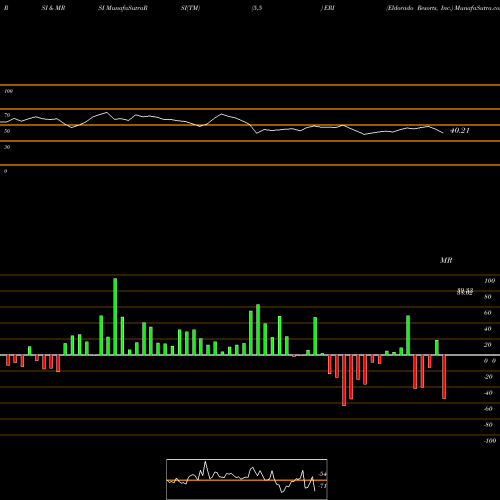
Task: Click the MR axis label -20
Action: pyautogui.click(x=488, y=377)
